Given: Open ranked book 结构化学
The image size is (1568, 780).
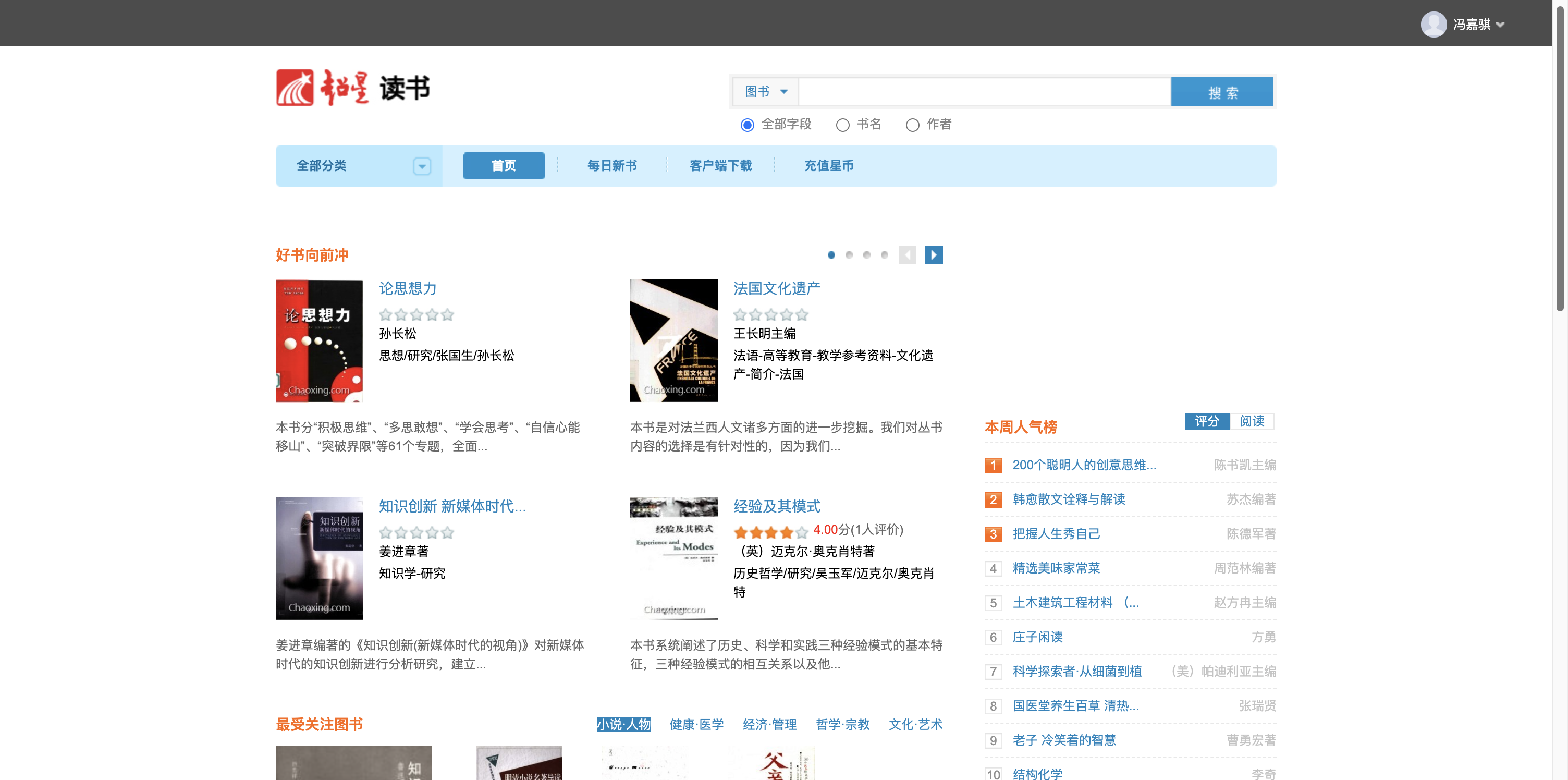Looking at the screenshot, I should tap(1037, 774).
